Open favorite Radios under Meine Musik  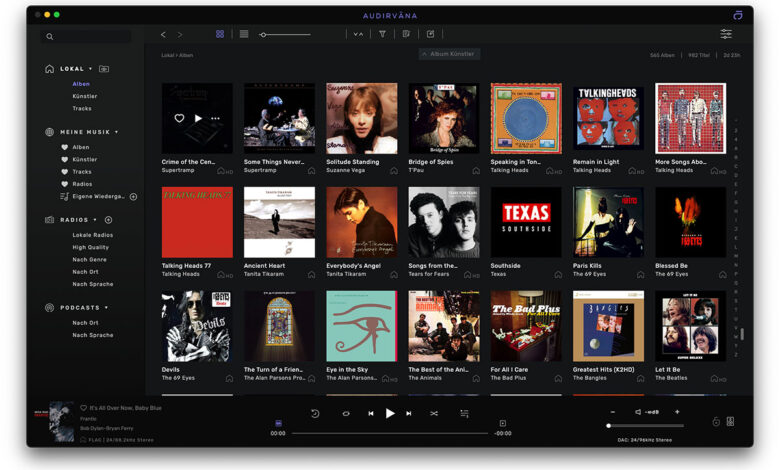pyautogui.click(x=82, y=184)
